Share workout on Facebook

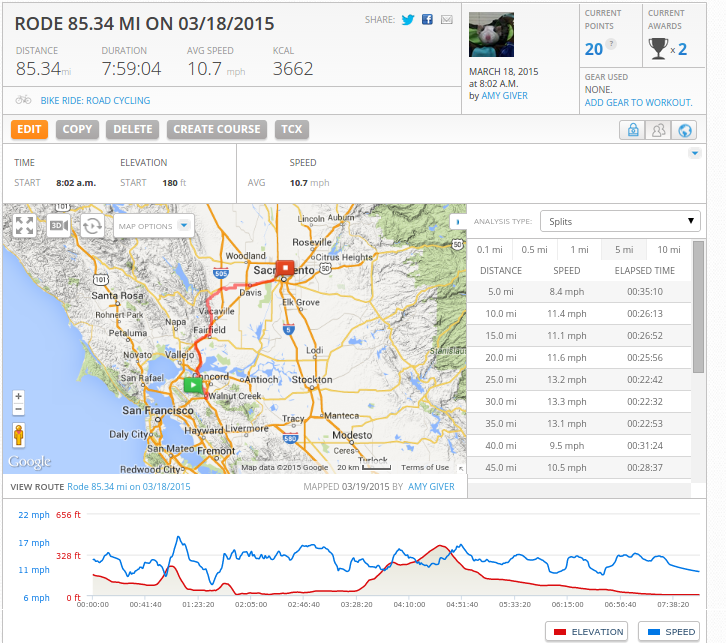coord(427,20)
